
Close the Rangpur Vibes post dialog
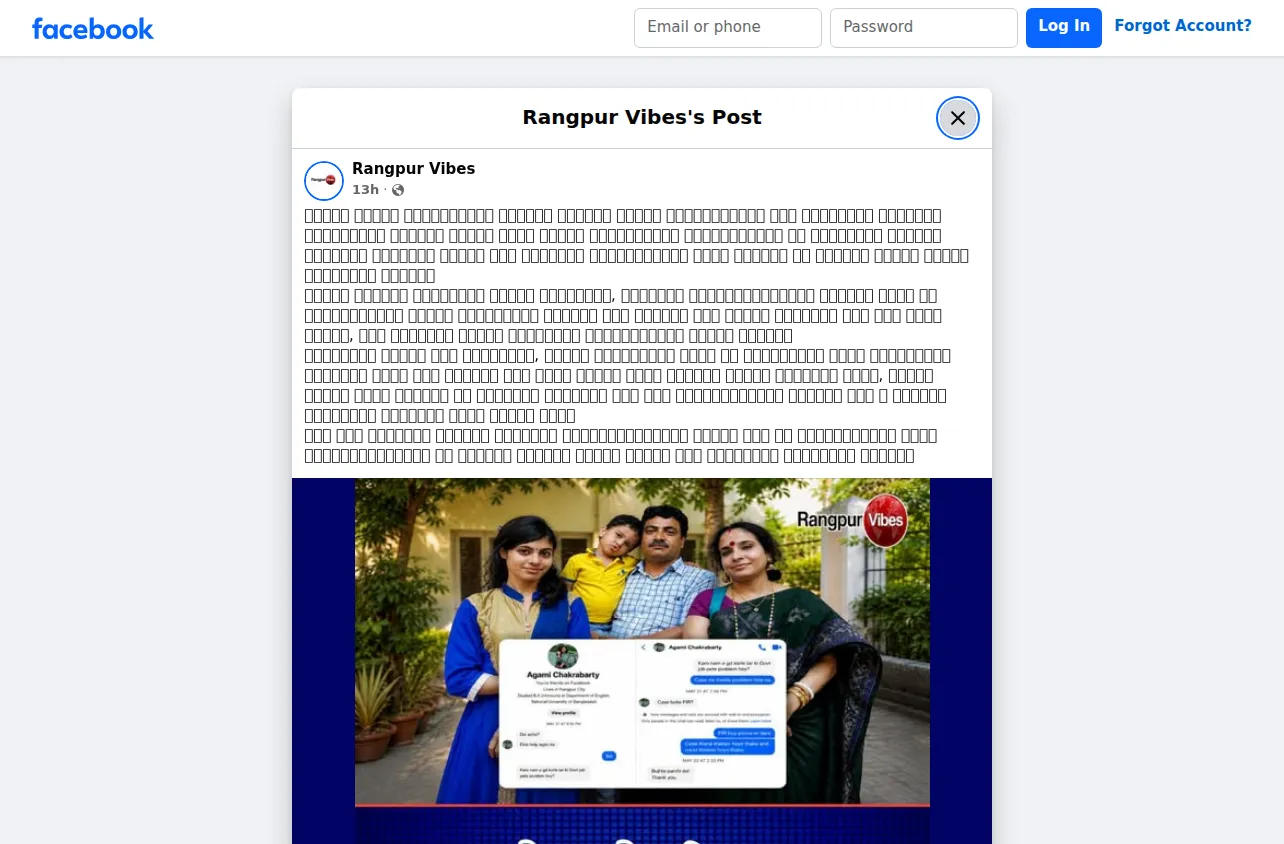(x=957, y=118)
